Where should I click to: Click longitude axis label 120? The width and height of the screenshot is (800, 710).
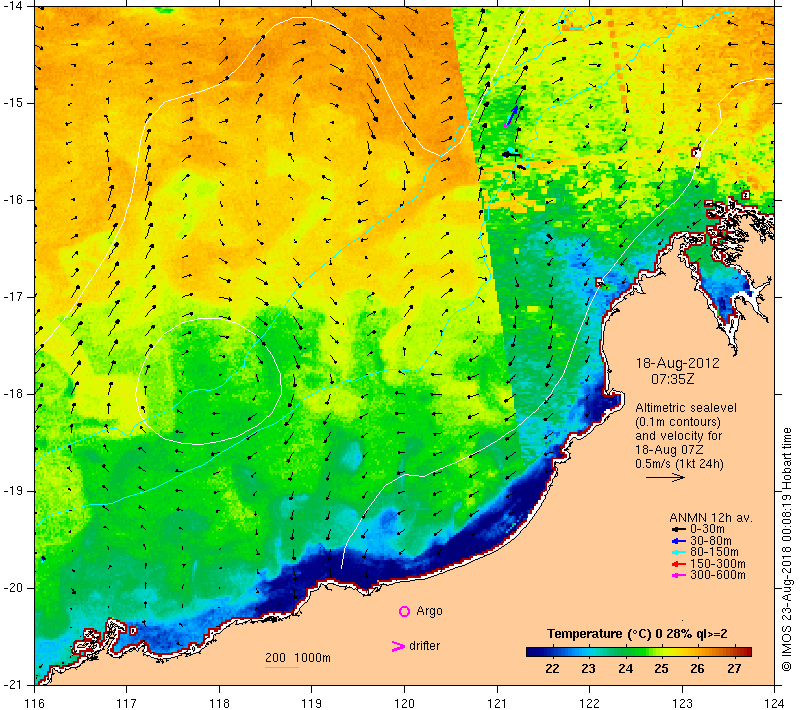(x=405, y=703)
